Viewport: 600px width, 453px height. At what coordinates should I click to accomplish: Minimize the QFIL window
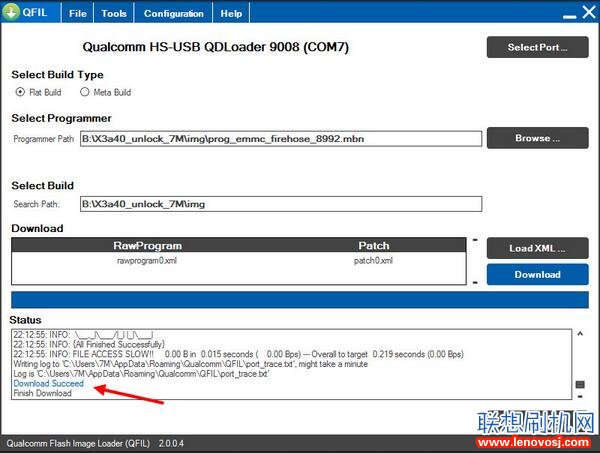[x=569, y=16]
